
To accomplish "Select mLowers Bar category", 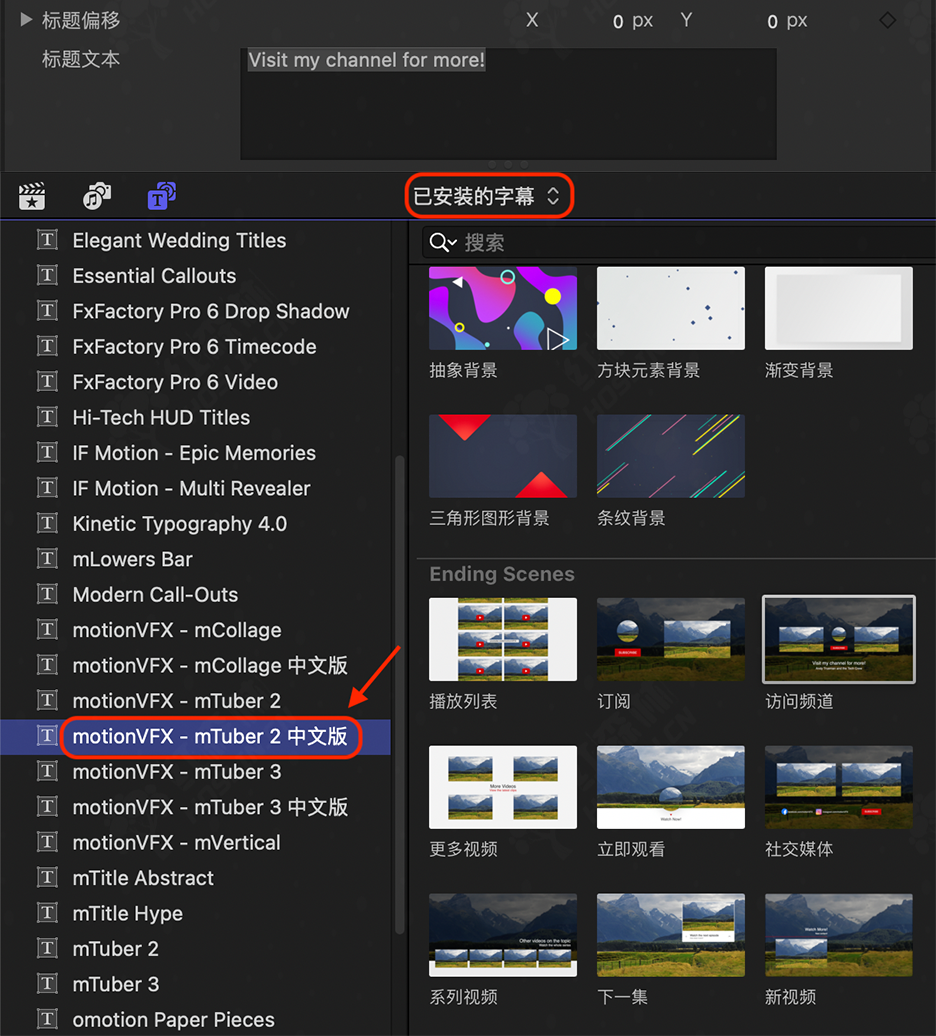I will click(132, 559).
